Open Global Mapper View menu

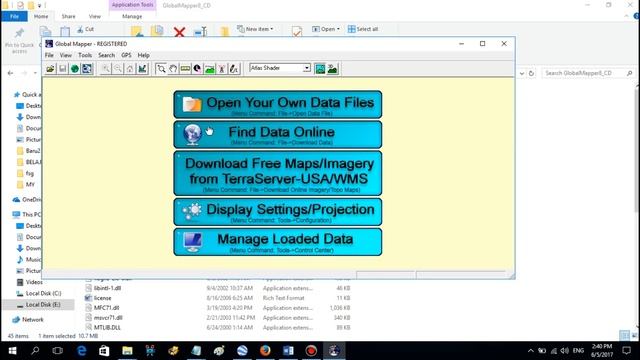click(x=66, y=55)
